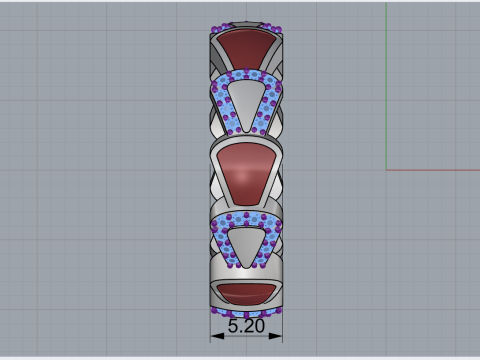Select the upper gray triangular plate
Screen dimensions: 480x360
[x=247, y=105]
